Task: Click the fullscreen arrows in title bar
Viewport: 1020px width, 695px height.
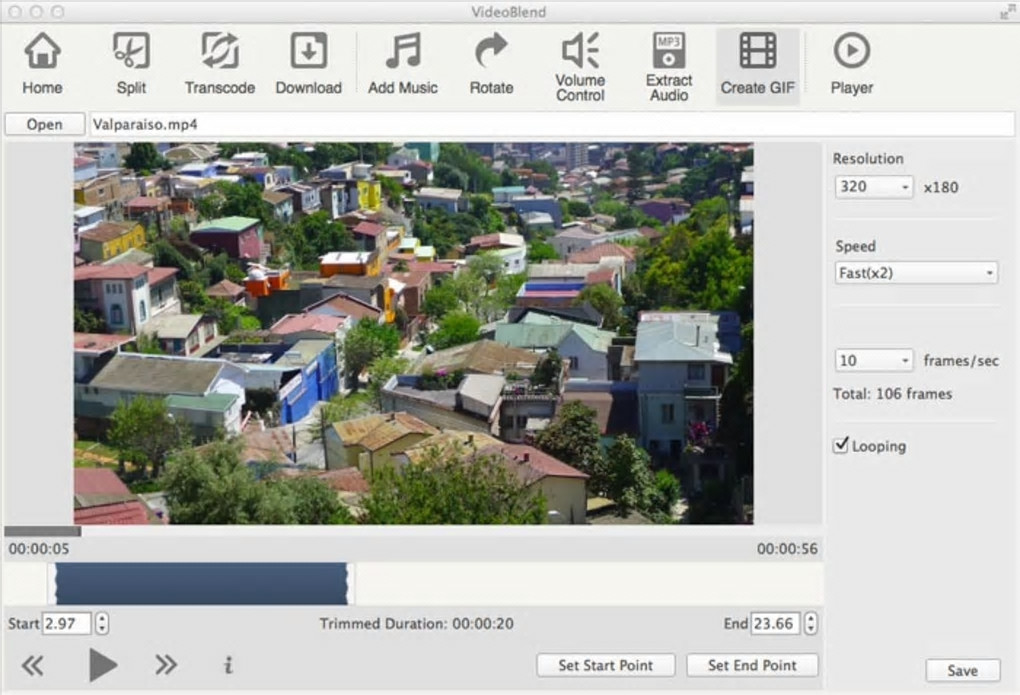Action: [x=1007, y=12]
